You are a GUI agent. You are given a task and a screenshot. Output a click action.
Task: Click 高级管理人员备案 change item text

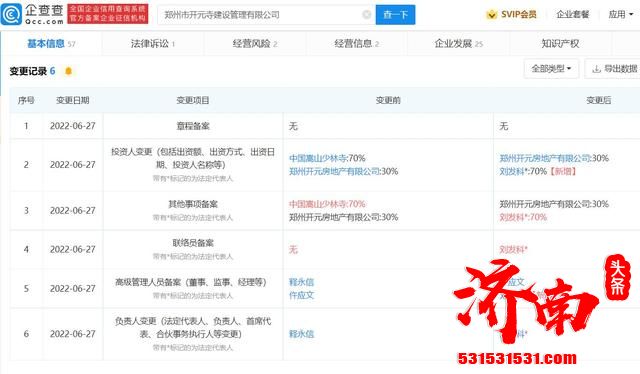pos(190,282)
